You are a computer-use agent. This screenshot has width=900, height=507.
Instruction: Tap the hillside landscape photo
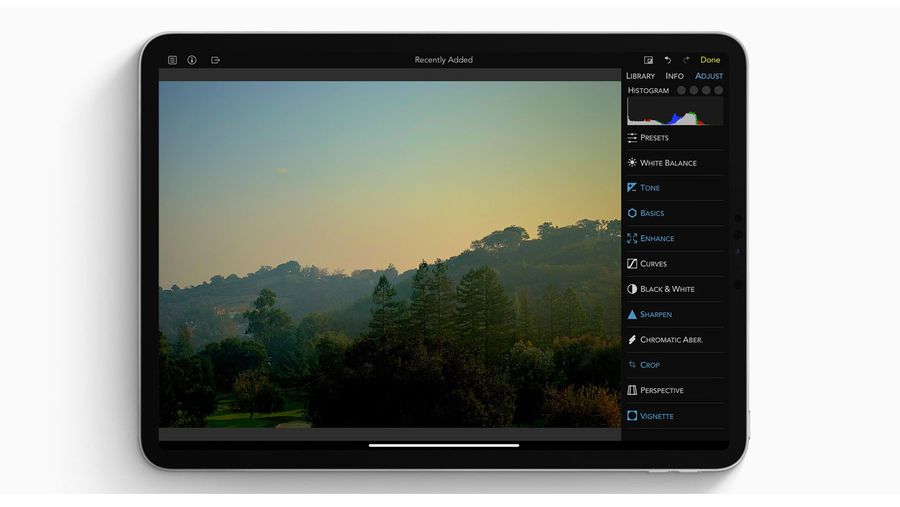(390, 254)
